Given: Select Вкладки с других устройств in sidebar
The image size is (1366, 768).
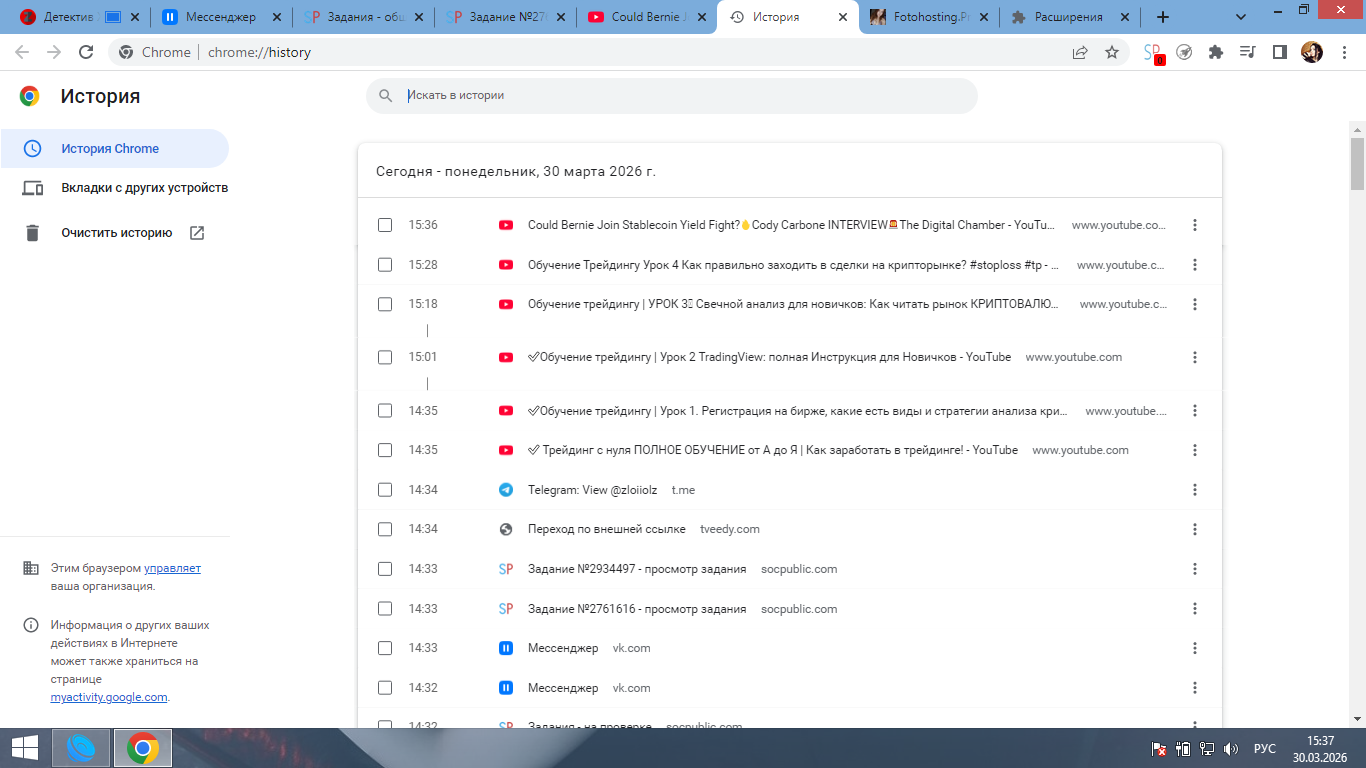Looking at the screenshot, I should [144, 188].
